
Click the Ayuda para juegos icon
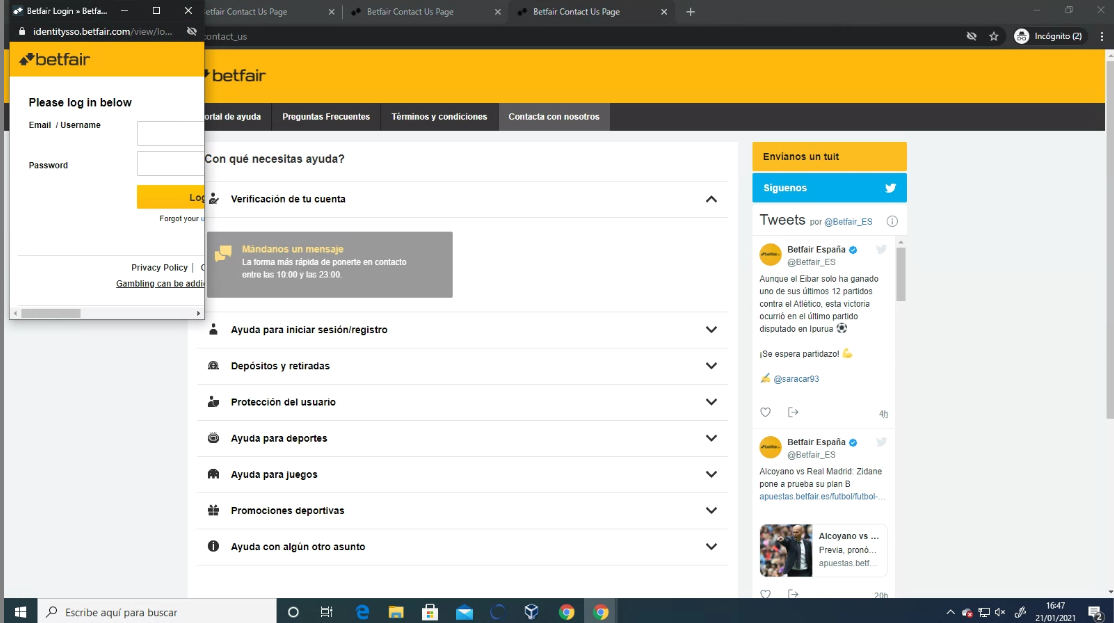click(x=213, y=474)
